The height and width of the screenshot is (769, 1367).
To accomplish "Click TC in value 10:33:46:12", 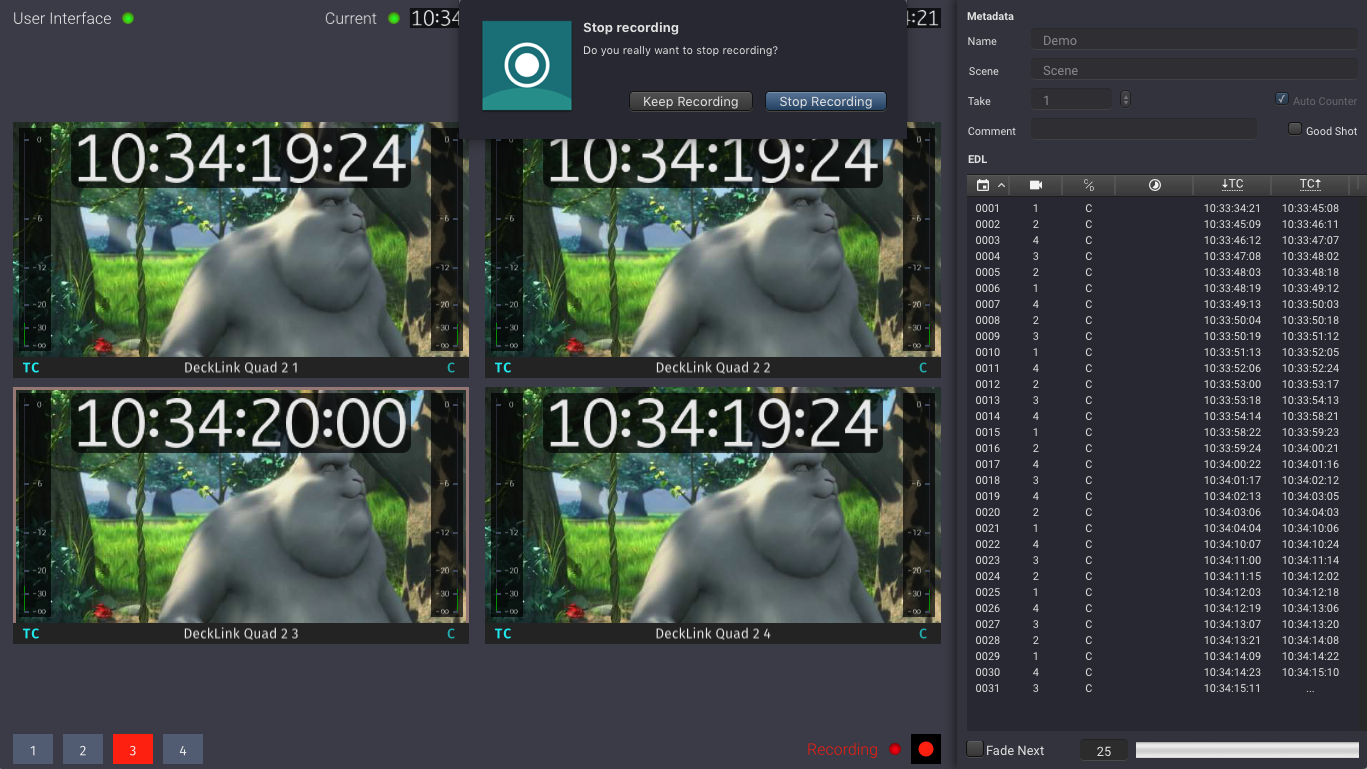I will pos(1232,240).
